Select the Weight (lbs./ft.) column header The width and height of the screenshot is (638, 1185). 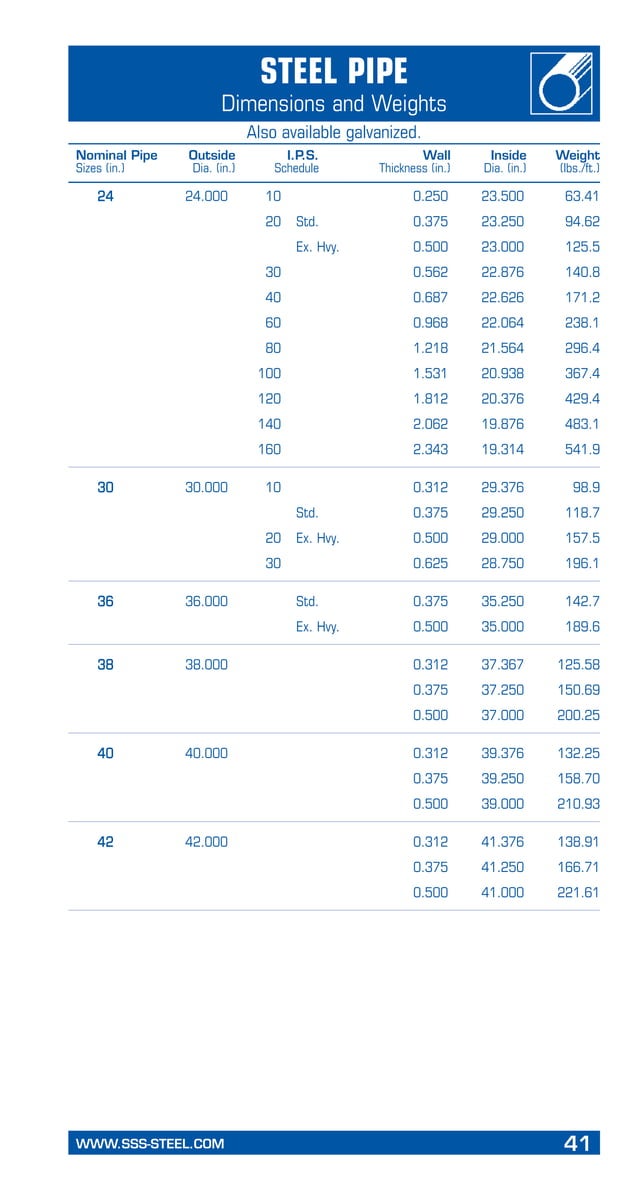(577, 161)
